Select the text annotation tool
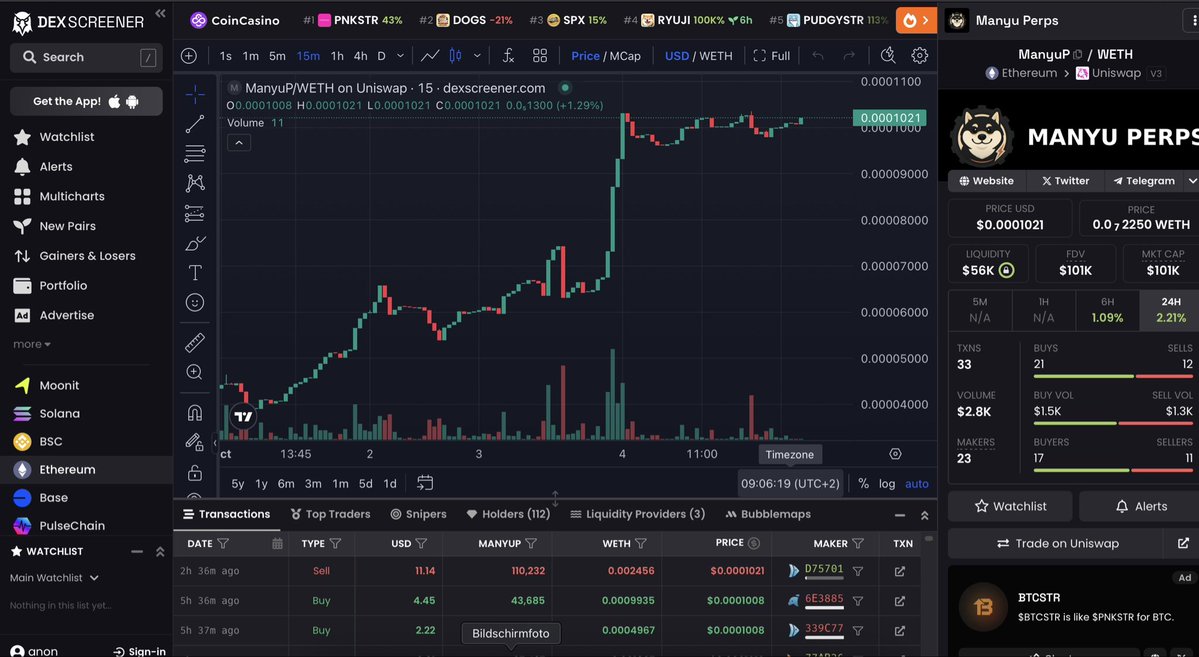 [x=195, y=272]
